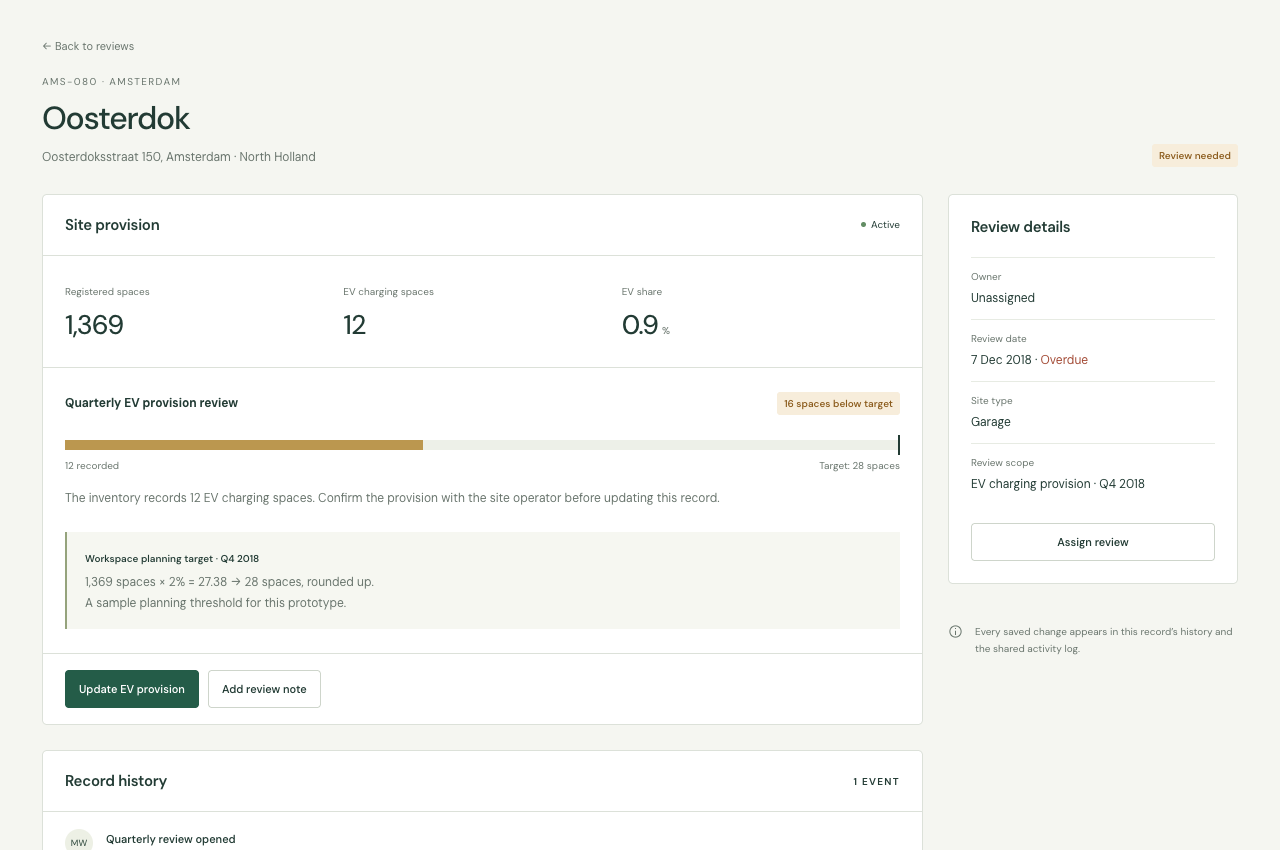
Task: Open the Add review note button
Action: (264, 689)
